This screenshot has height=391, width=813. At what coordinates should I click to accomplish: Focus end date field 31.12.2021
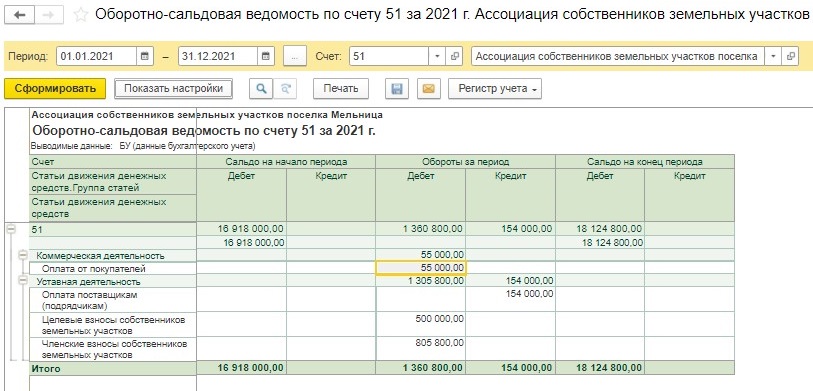pyautogui.click(x=218, y=56)
